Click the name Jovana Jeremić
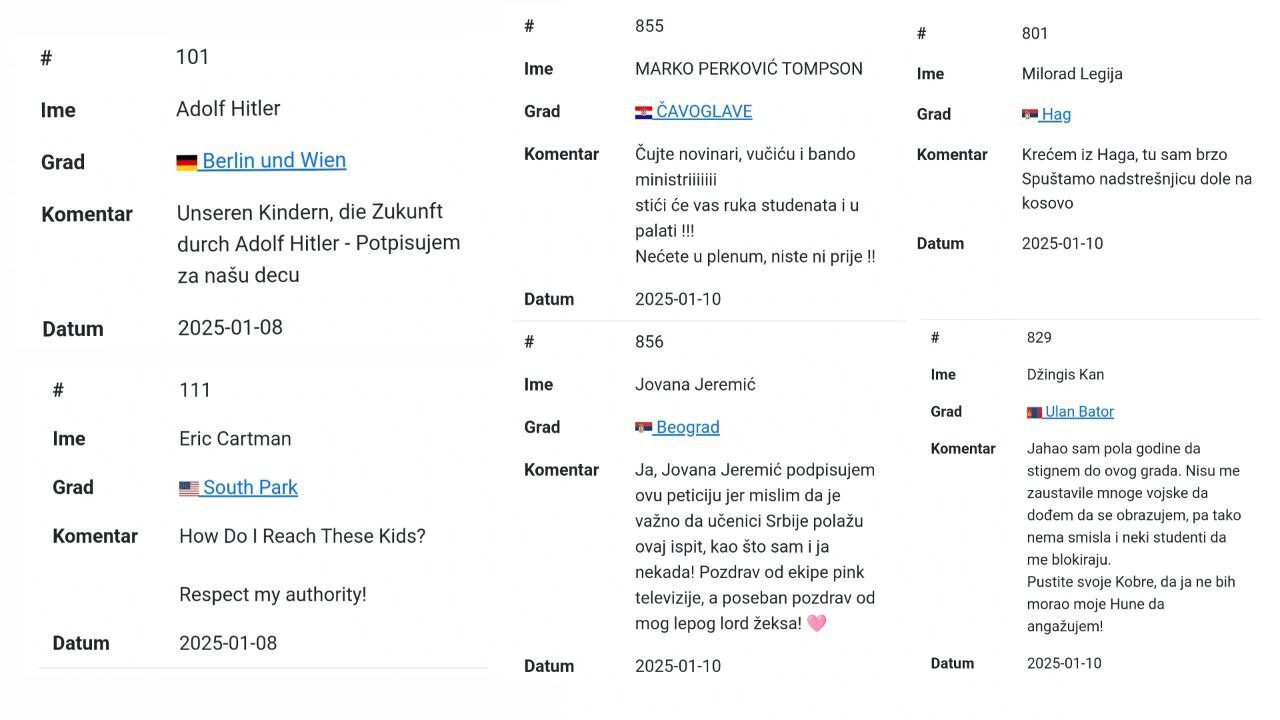This screenshot has height=720, width=1280. (x=695, y=384)
